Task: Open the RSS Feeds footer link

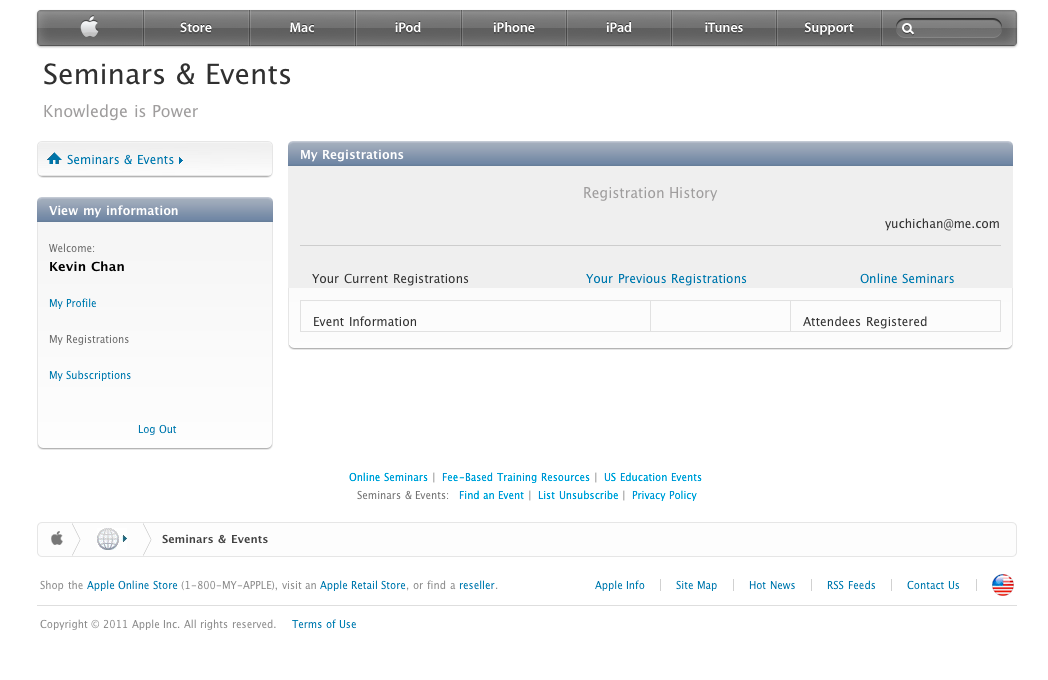Action: tap(851, 585)
